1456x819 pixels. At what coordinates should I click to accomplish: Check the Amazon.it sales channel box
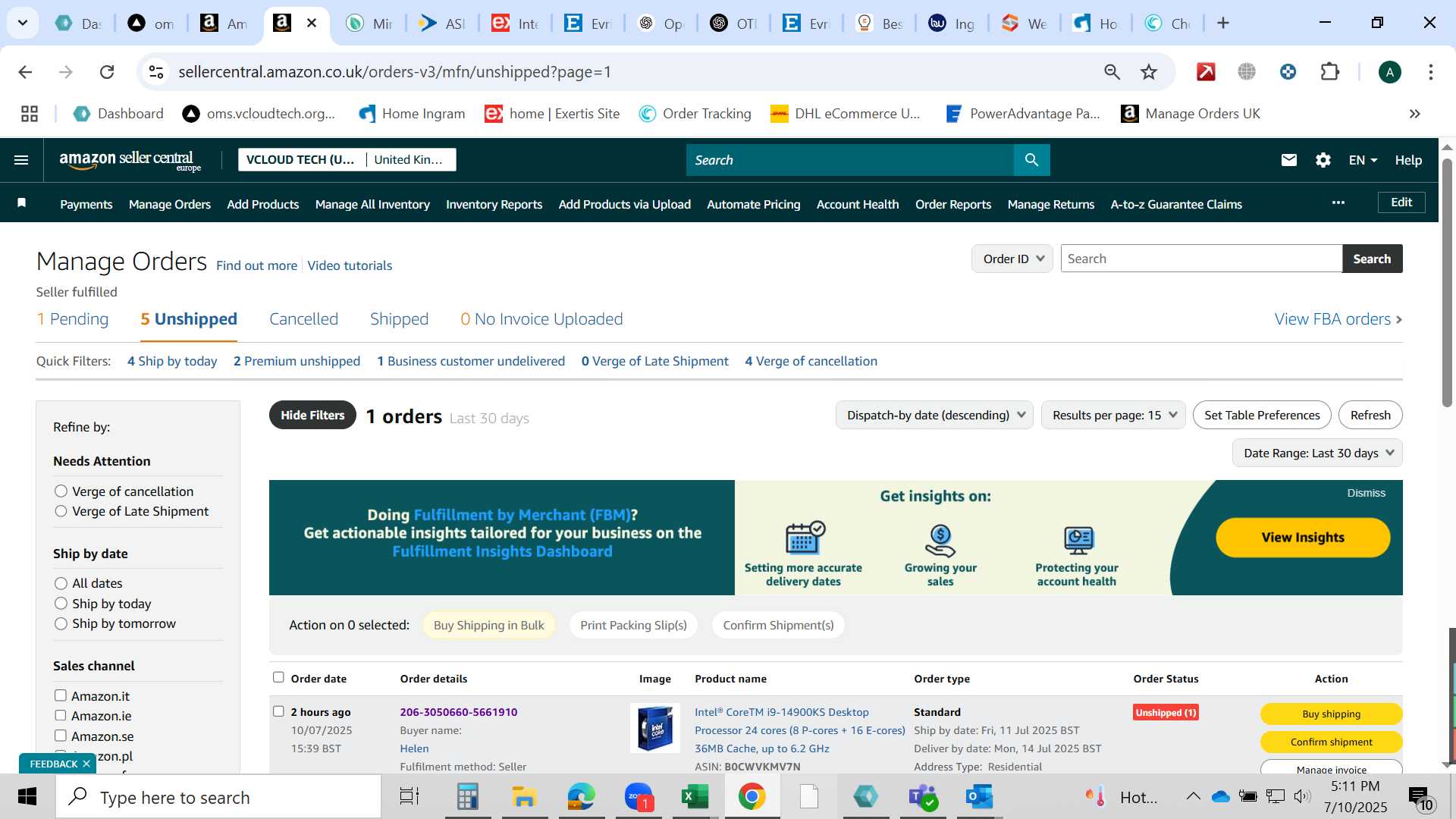coord(61,695)
